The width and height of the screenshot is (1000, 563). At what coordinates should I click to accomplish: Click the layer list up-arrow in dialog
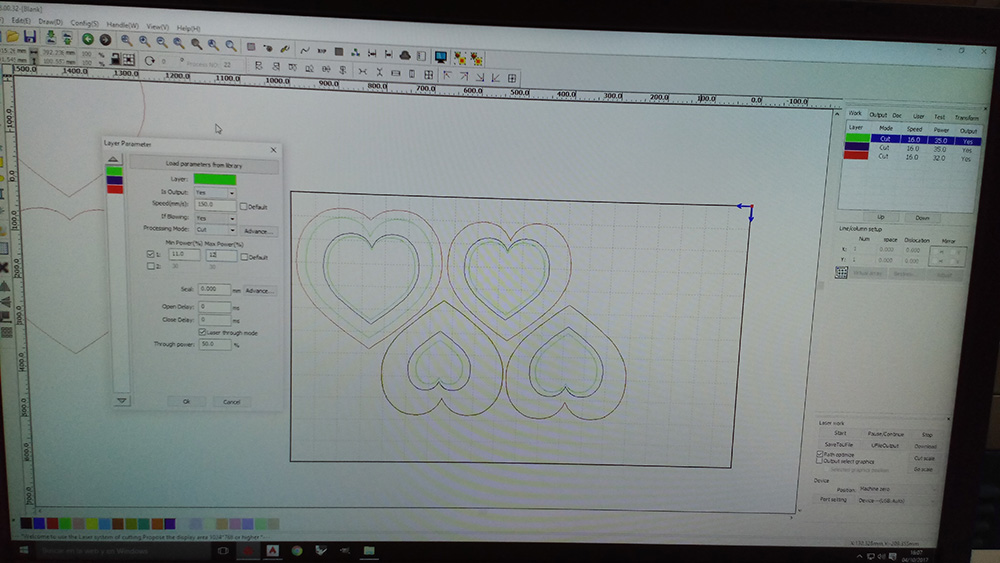tap(113, 159)
